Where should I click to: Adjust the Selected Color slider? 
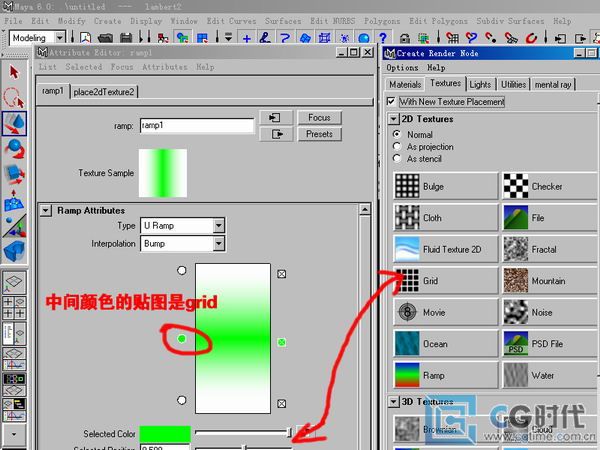(243, 432)
